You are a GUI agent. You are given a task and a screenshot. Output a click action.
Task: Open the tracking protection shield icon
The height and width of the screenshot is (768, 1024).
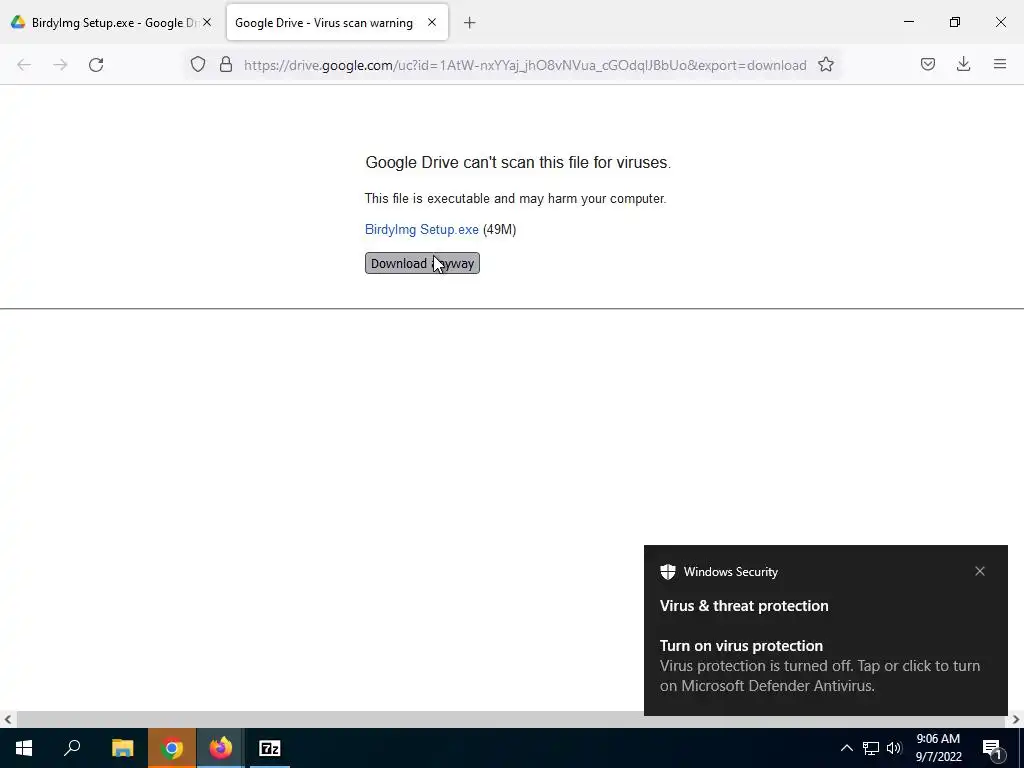pos(198,65)
